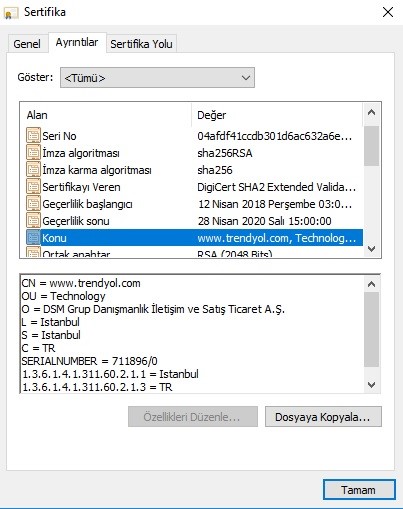Click the disabled Özellikleri Düzenle button
This screenshot has width=403, height=509.
point(193,417)
